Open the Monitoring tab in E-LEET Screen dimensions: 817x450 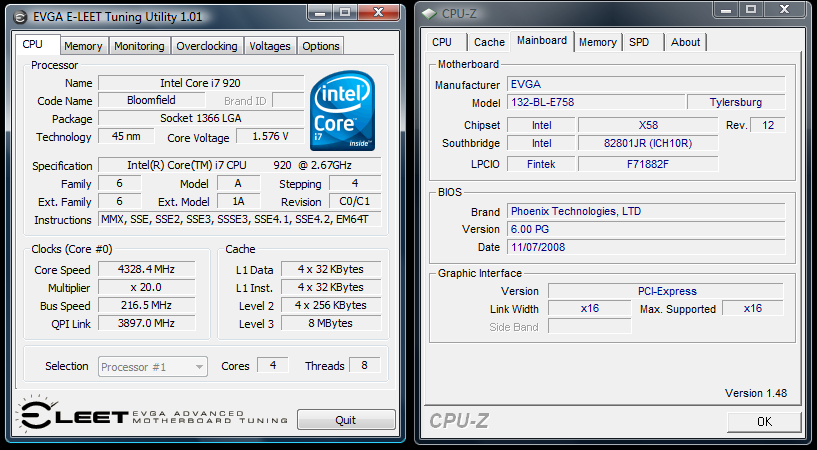pos(139,46)
